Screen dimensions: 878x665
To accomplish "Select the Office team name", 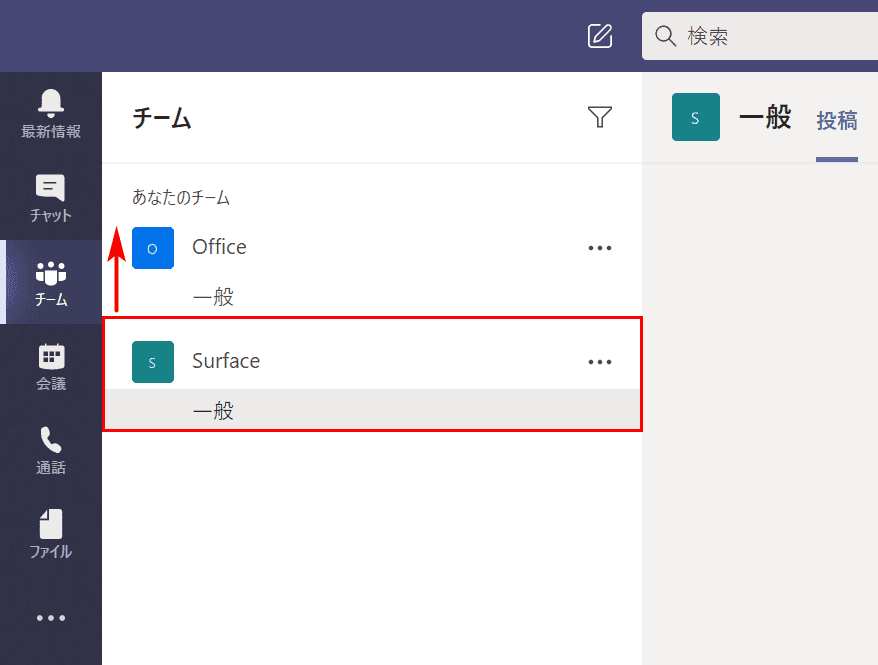I will click(220, 247).
